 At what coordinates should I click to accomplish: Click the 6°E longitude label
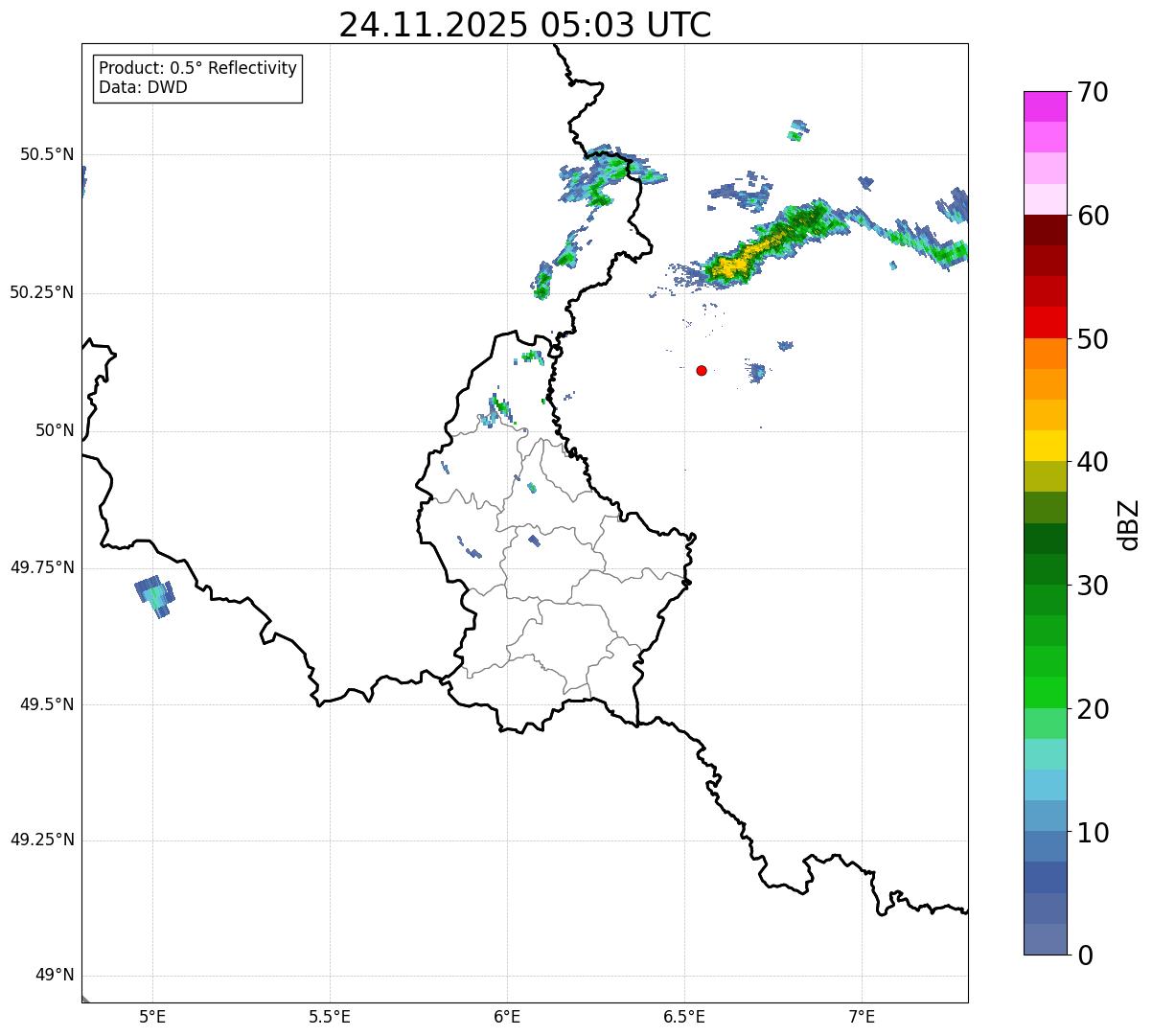coord(507,1016)
